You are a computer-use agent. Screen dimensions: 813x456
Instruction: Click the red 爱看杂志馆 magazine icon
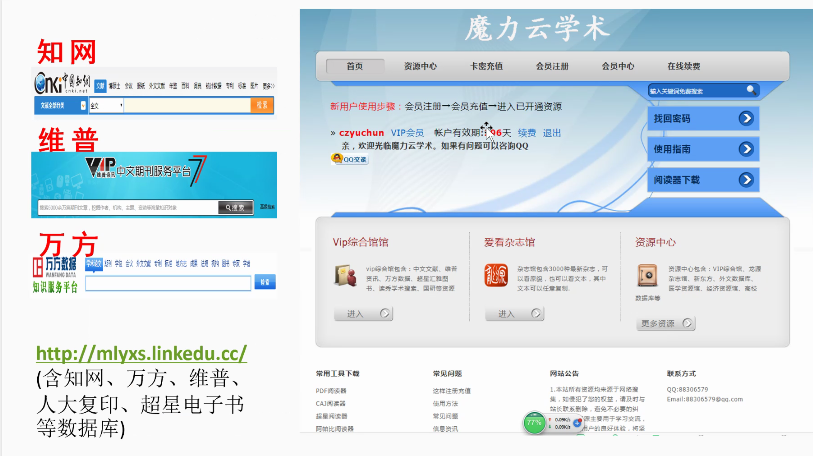coord(496,275)
